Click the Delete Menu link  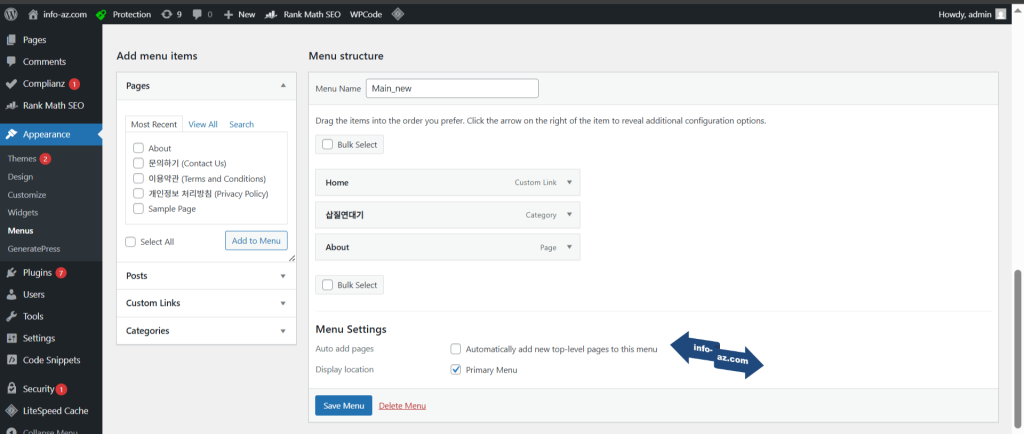click(402, 405)
